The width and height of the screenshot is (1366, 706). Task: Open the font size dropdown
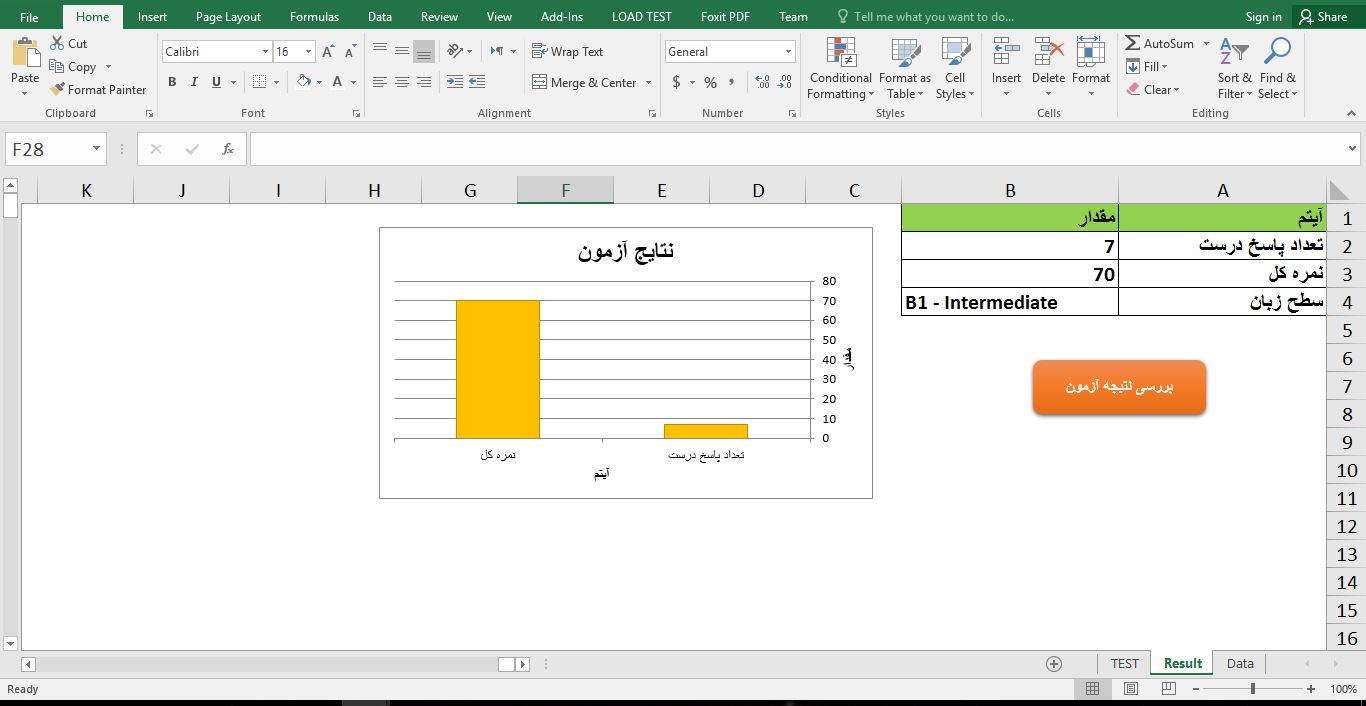[x=308, y=51]
